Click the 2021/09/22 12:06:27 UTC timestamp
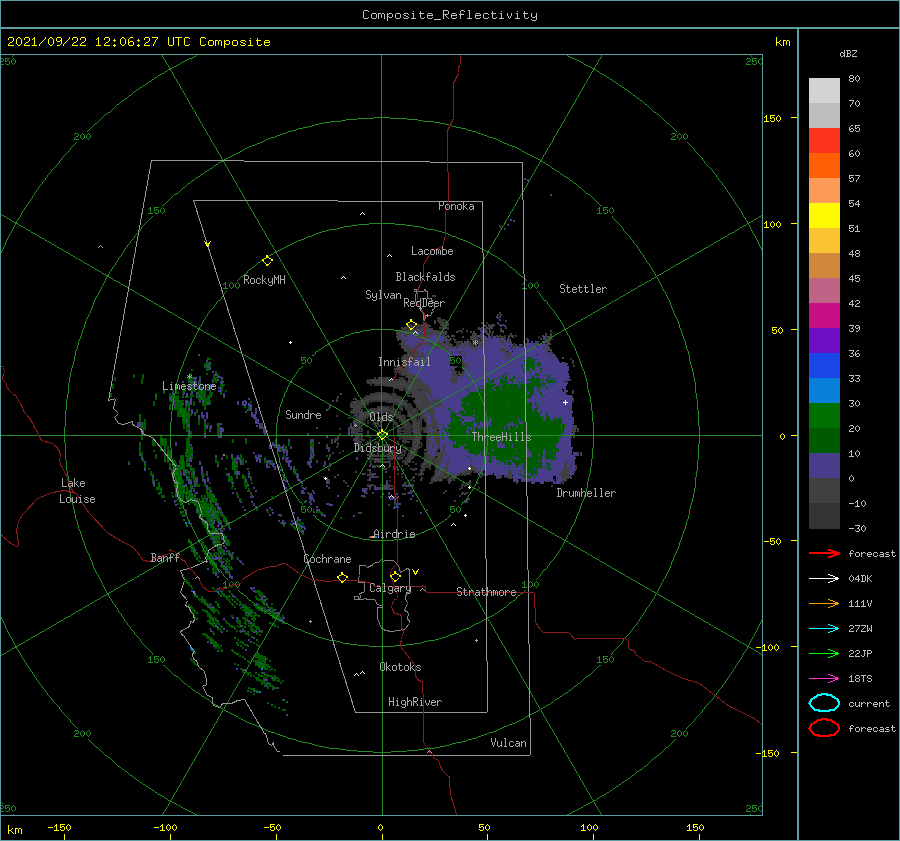The height and width of the screenshot is (841, 900). coord(138,42)
